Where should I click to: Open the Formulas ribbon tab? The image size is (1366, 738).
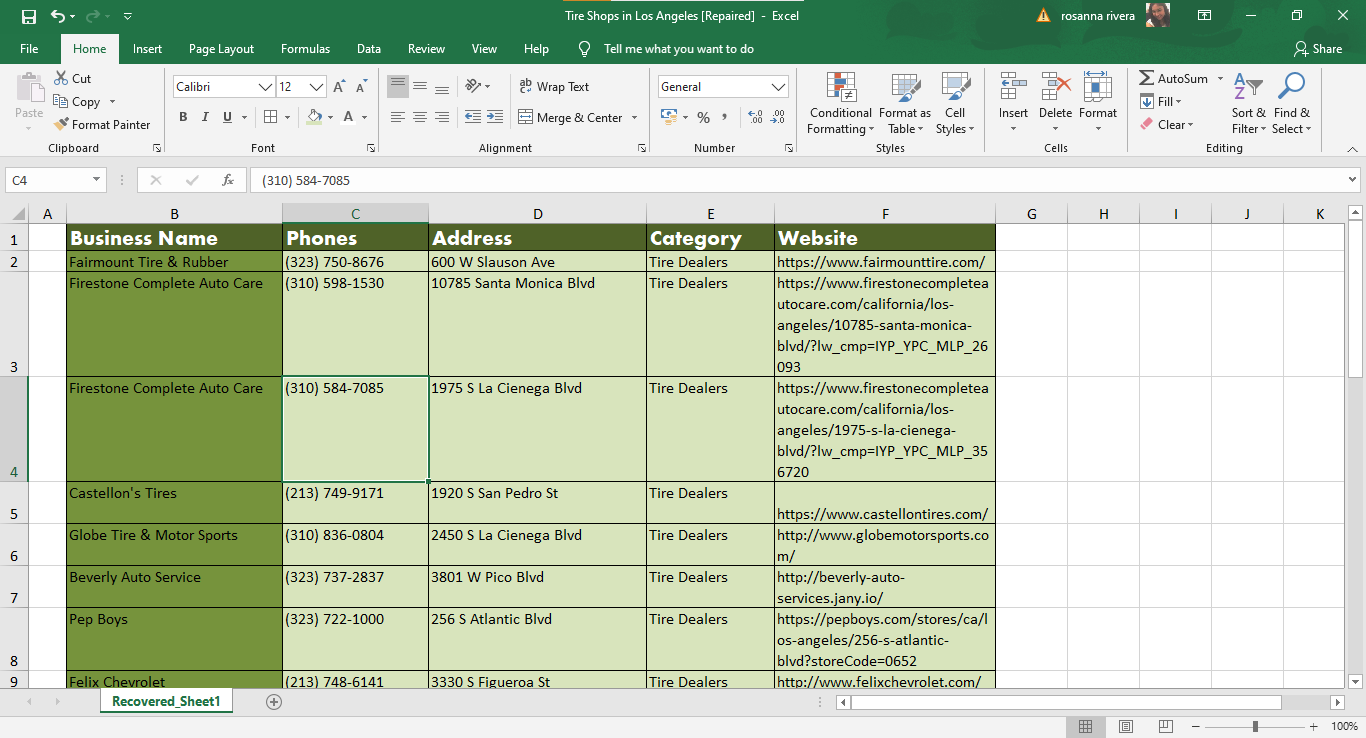305,49
